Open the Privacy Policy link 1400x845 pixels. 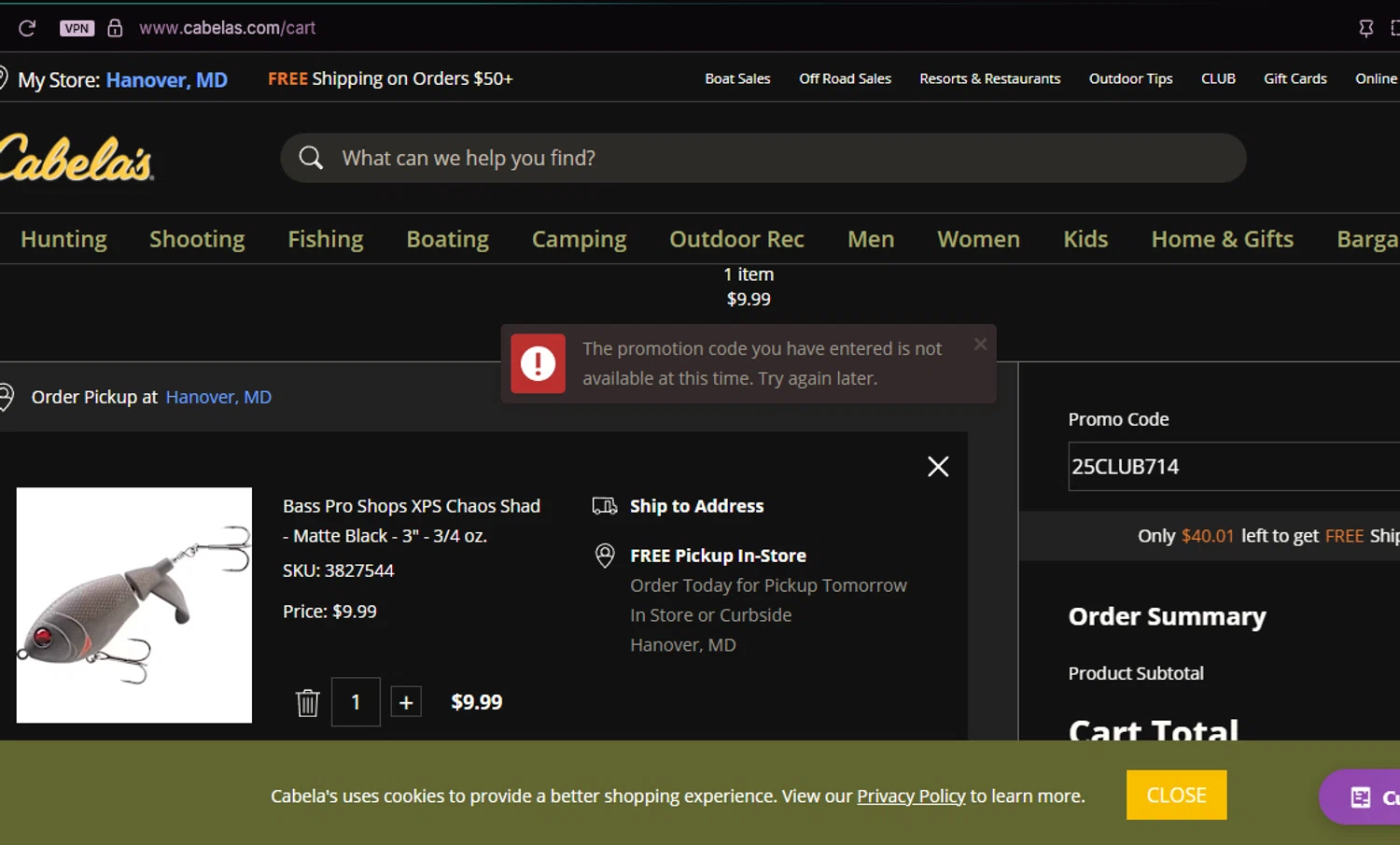pyautogui.click(x=911, y=796)
